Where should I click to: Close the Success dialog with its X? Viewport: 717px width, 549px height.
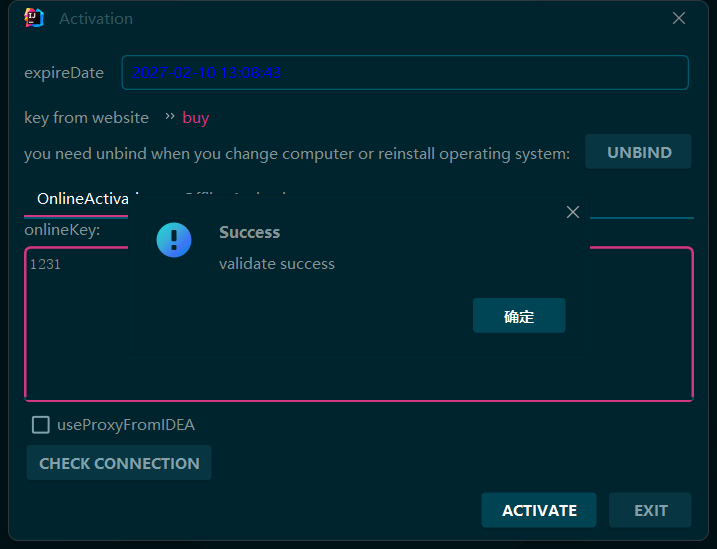coord(573,212)
